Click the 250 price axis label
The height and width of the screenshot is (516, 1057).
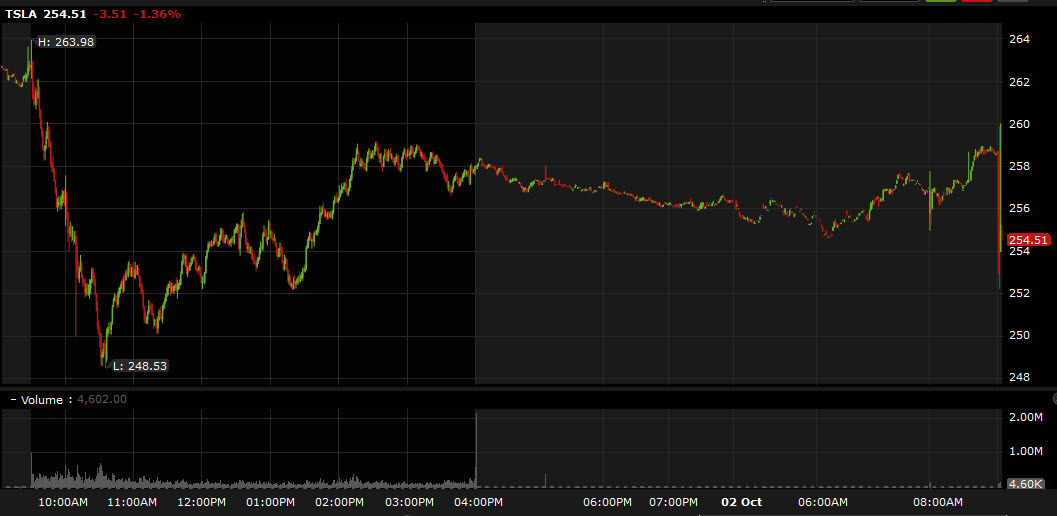pos(1021,335)
